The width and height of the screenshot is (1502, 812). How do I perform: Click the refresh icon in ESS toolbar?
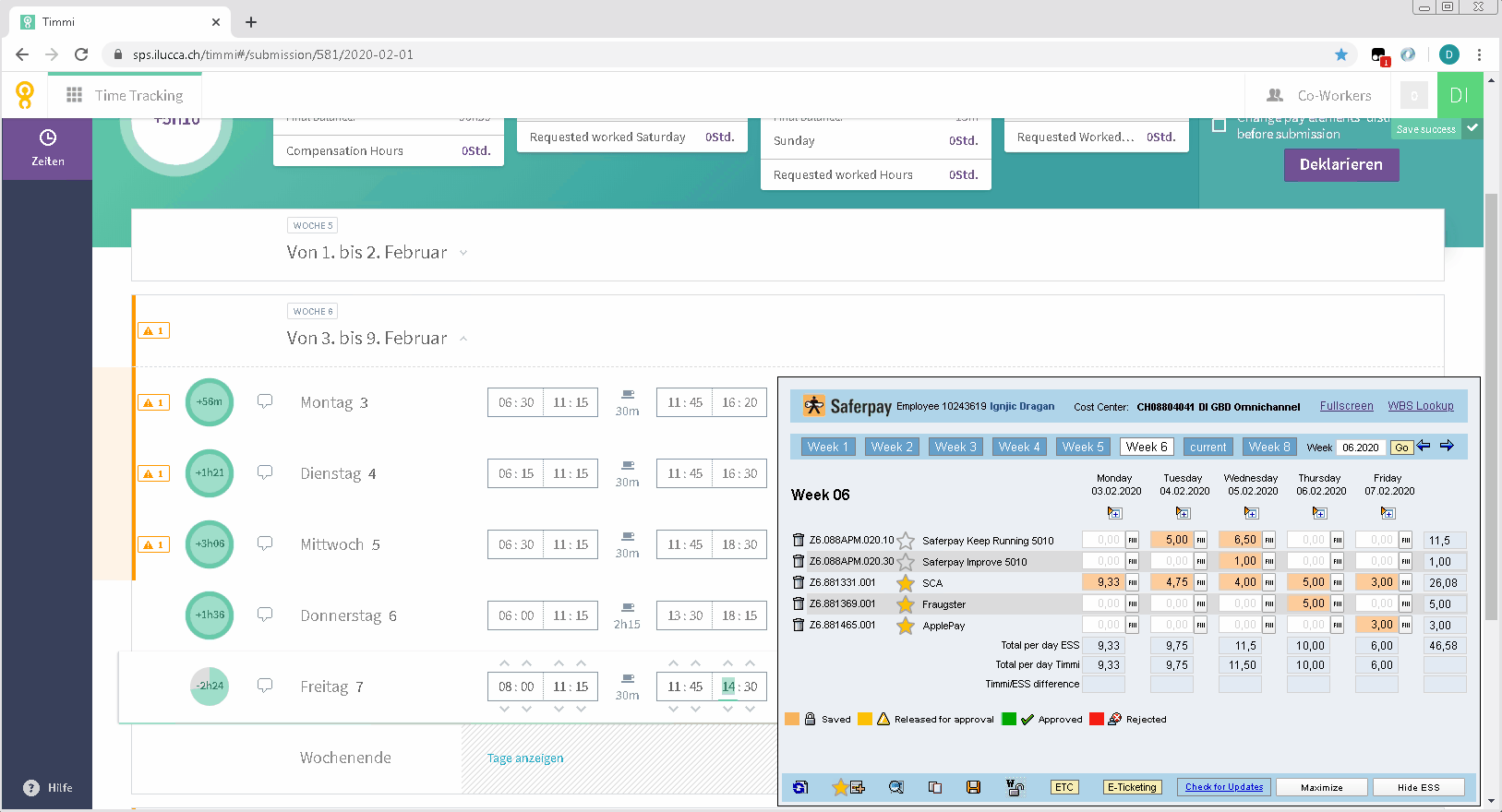point(800,787)
